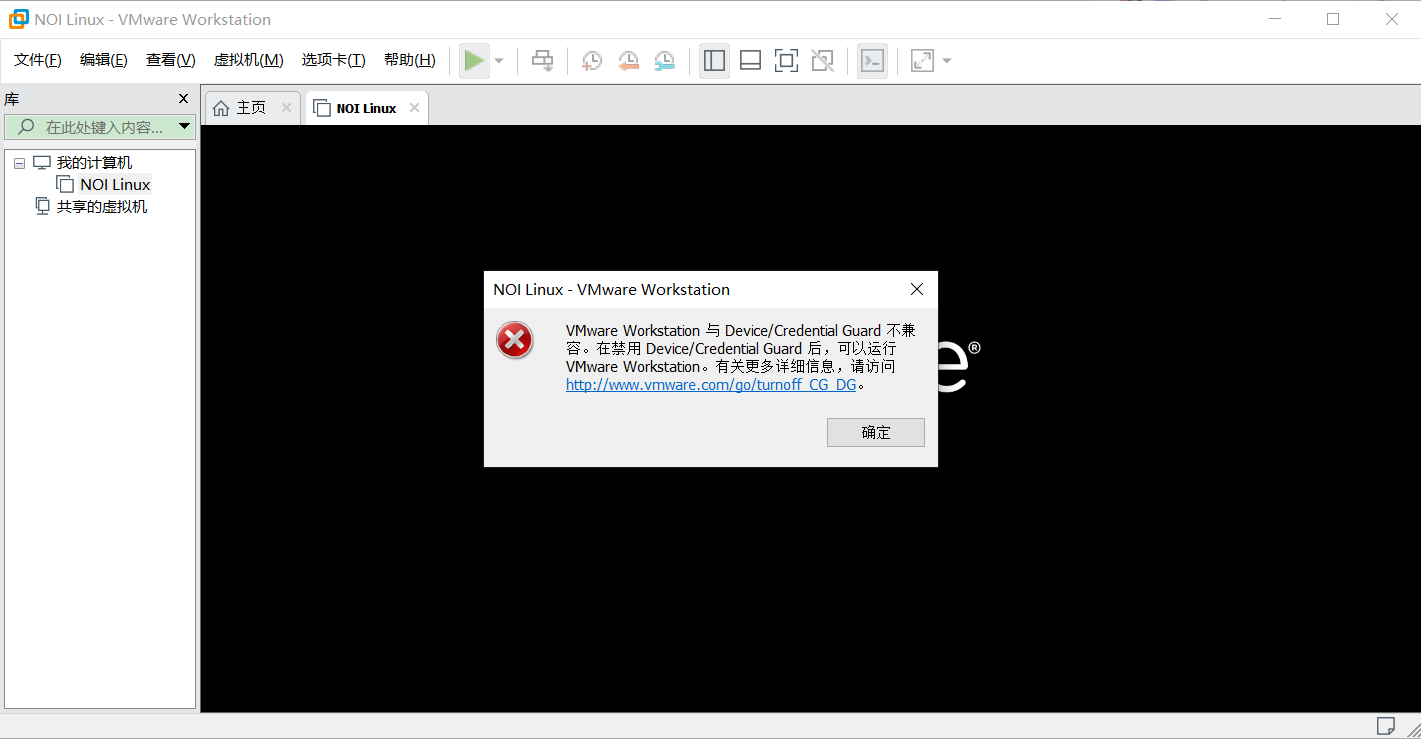Toggle the thumbnail bar view

point(750,60)
